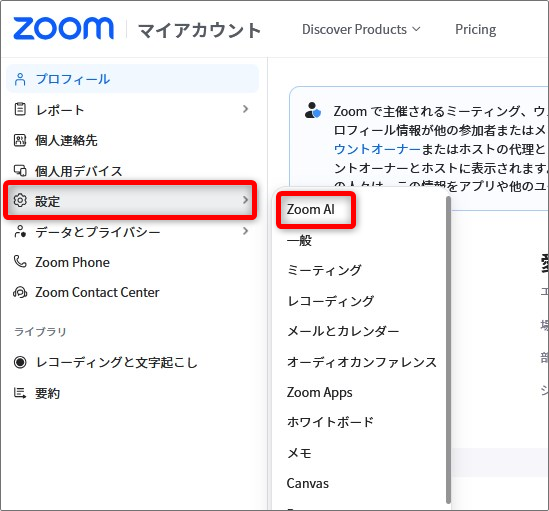Click the settings submenu vertical scrollbar
Viewport: 549px width, 511px height.
pos(448,350)
